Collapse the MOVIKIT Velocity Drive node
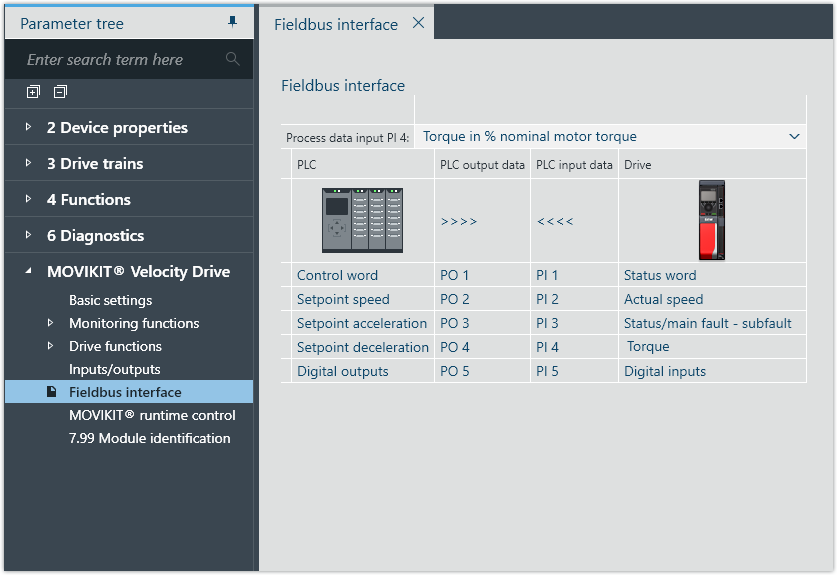Viewport: 837px width, 575px height. coord(28,272)
